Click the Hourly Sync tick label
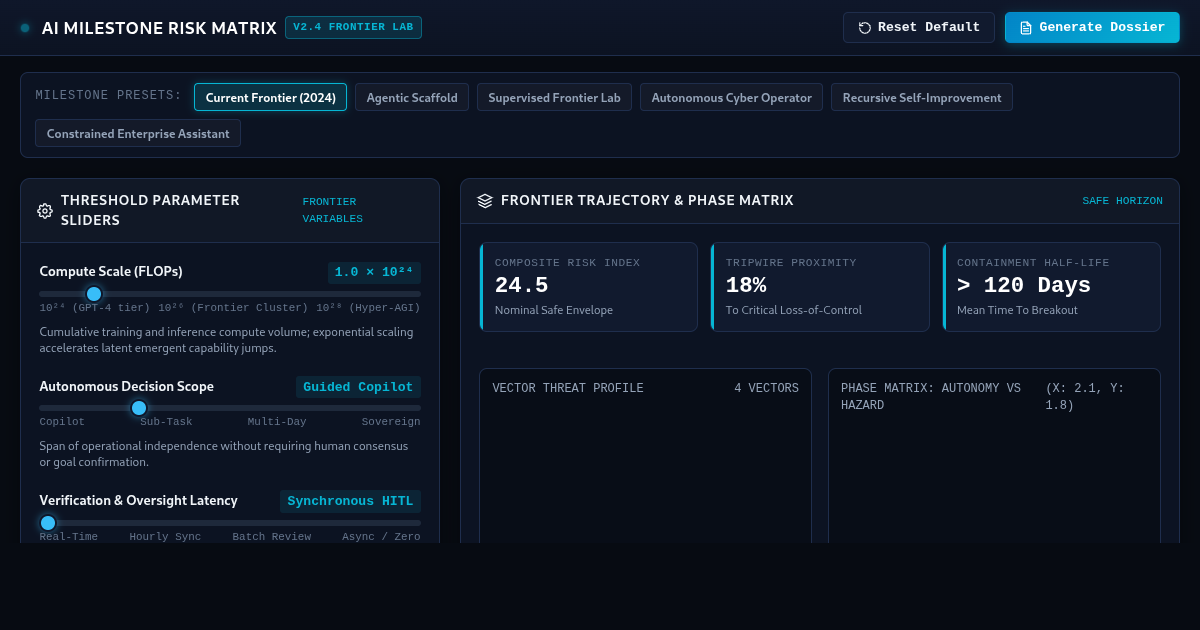 [165, 537]
